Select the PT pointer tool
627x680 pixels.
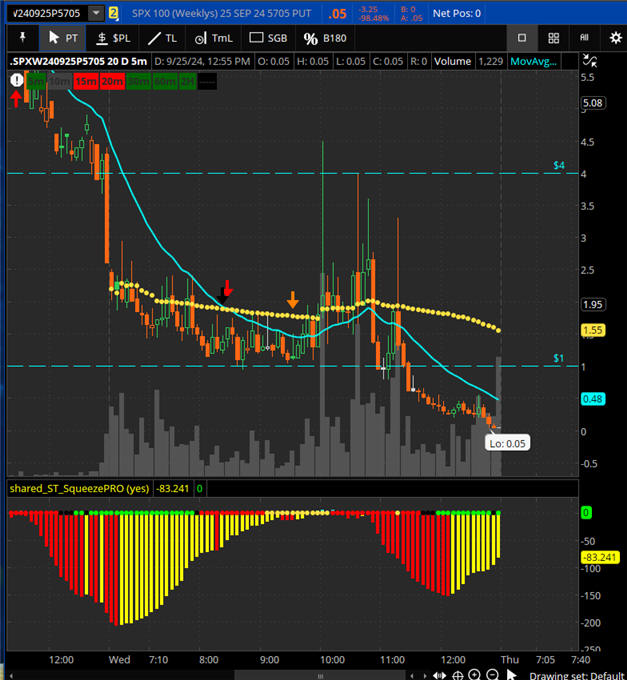[x=62, y=37]
